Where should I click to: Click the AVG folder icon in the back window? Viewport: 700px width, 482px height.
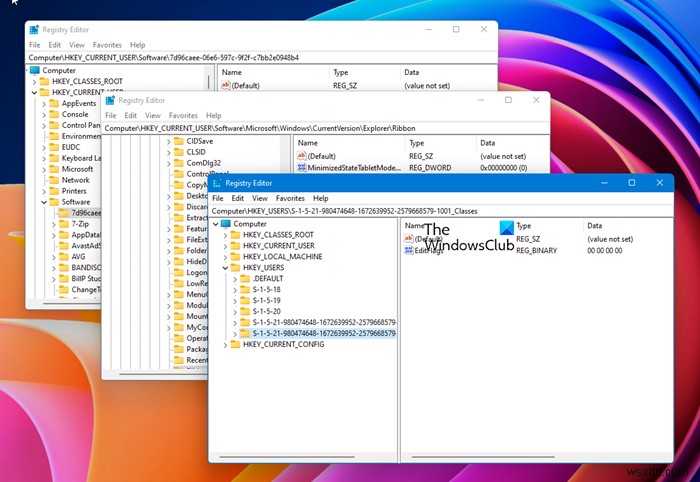[64, 257]
